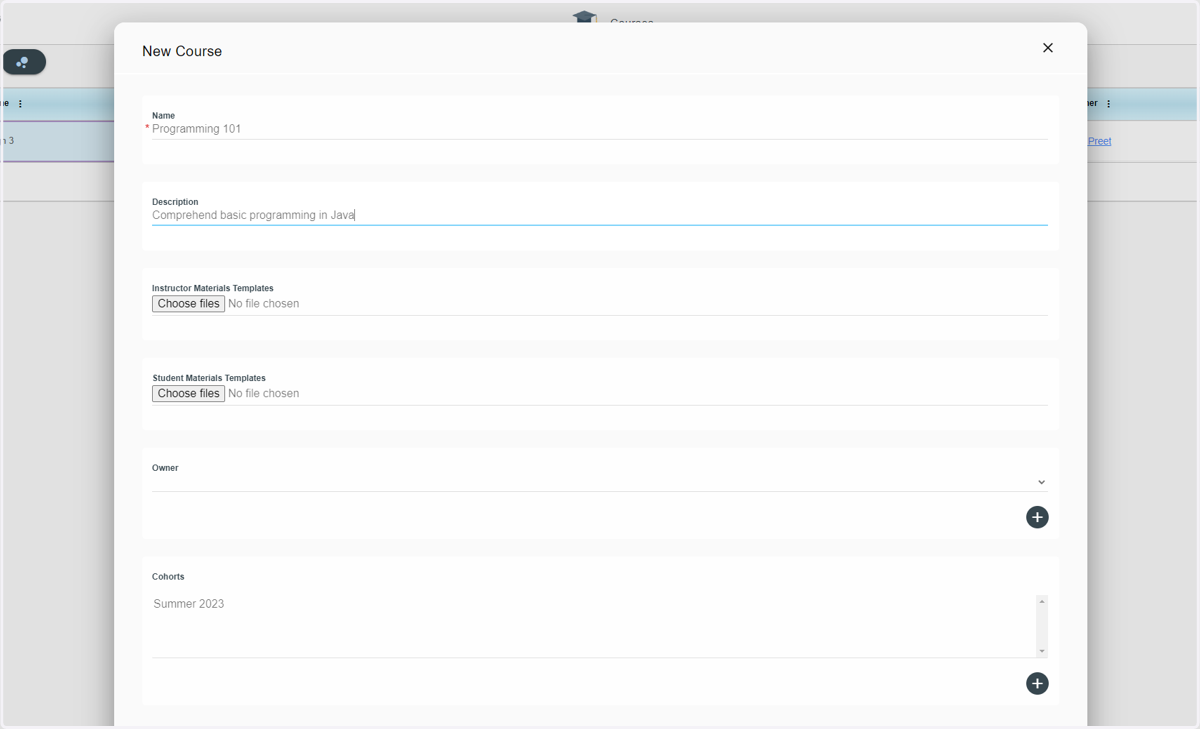
Task: Click the Name field containing Programming 101
Action: coord(599,129)
